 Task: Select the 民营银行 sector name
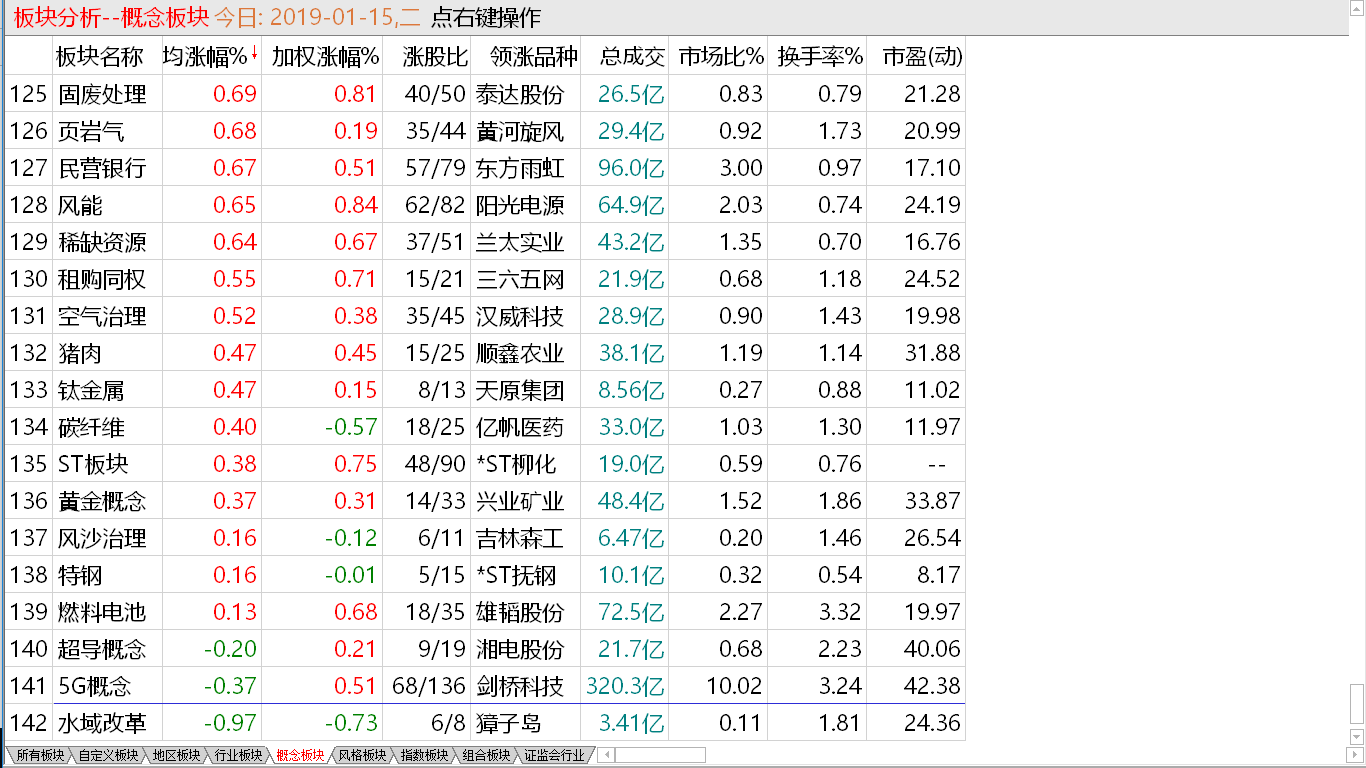tap(102, 168)
